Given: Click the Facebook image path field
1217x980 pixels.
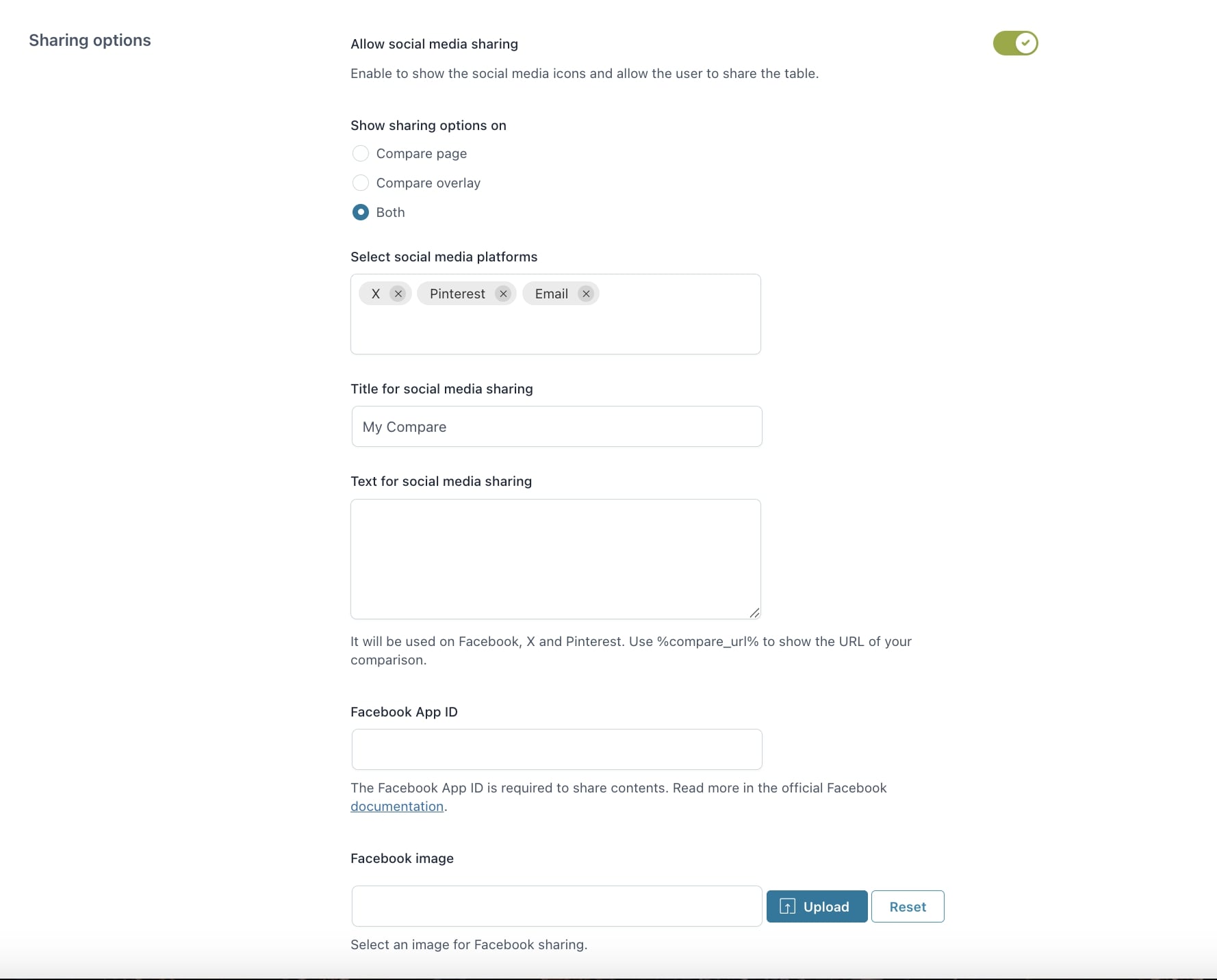Looking at the screenshot, I should (x=556, y=906).
